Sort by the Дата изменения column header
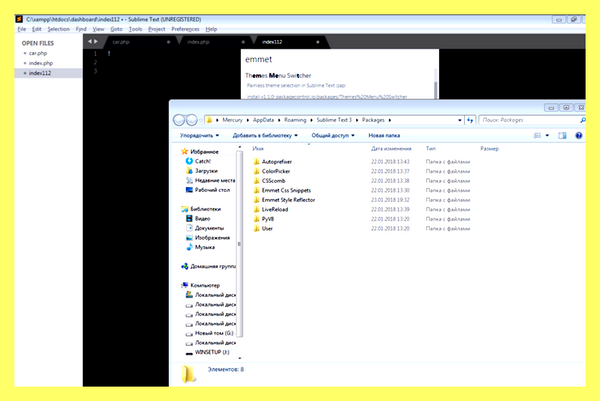This screenshot has width=600, height=401. pyautogui.click(x=391, y=148)
